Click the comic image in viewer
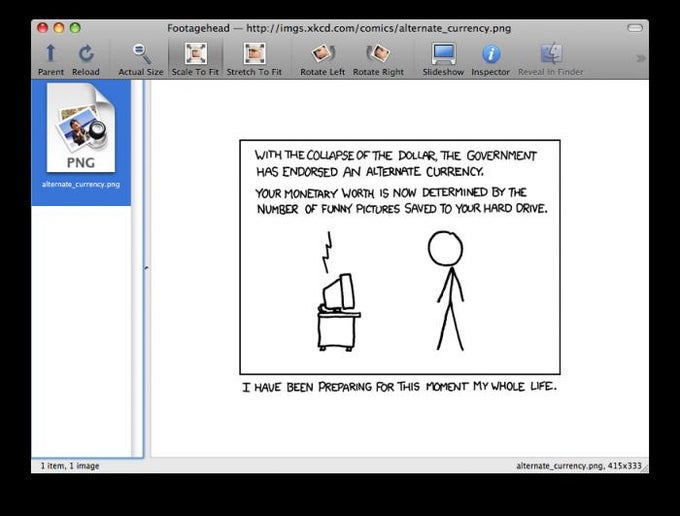This screenshot has height=516, width=680. pos(400,267)
